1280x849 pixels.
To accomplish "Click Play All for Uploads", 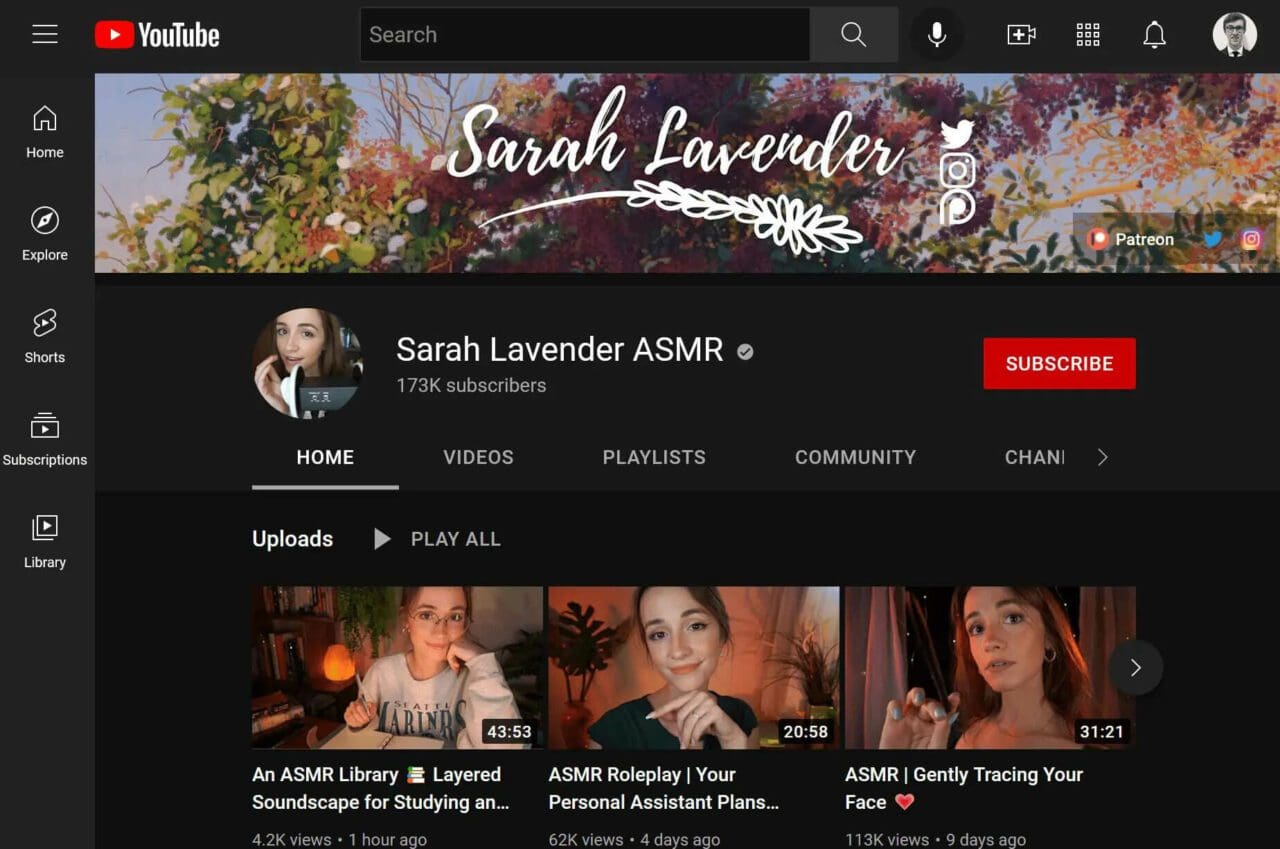I will click(437, 539).
